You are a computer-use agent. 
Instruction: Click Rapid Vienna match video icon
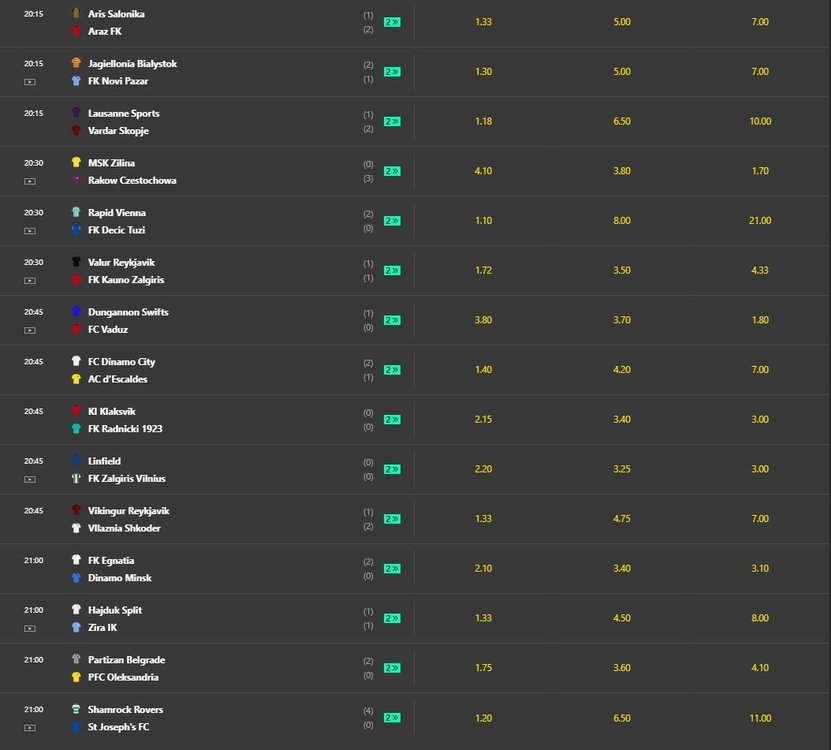(30, 231)
